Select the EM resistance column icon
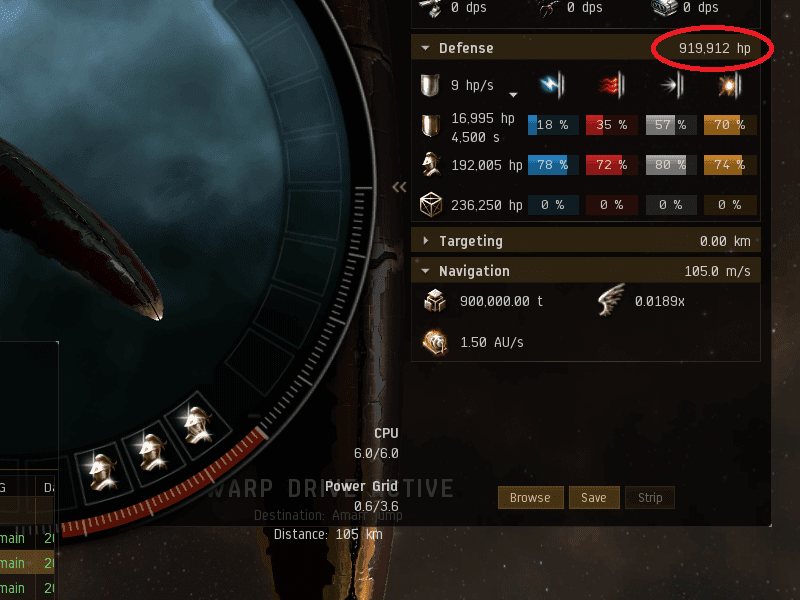 (x=552, y=84)
